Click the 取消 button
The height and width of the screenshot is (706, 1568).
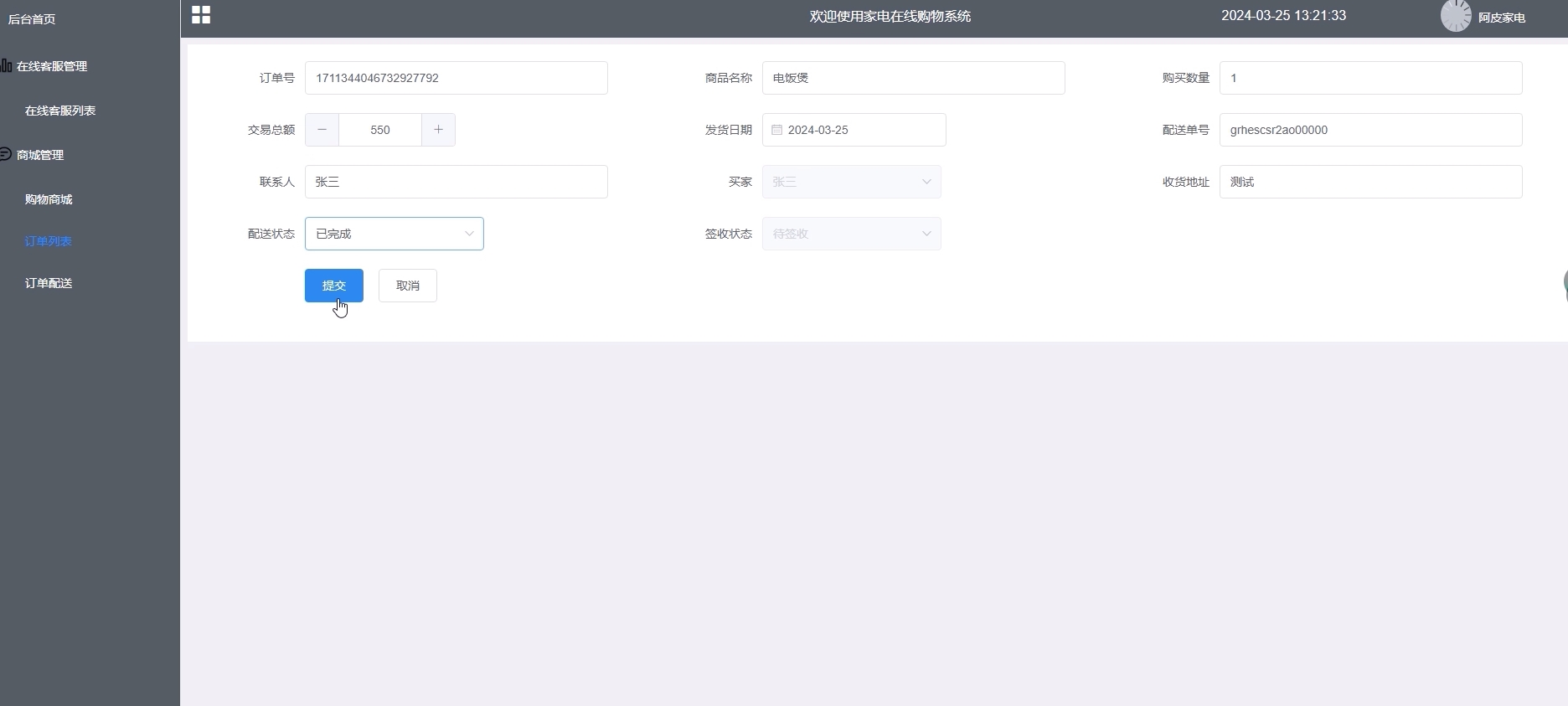(x=407, y=286)
